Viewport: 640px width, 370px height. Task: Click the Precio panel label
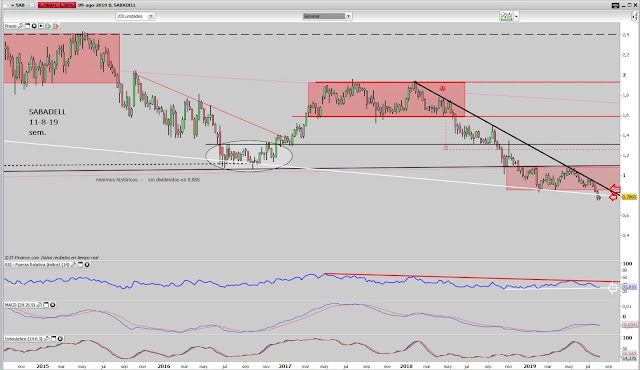(11, 26)
